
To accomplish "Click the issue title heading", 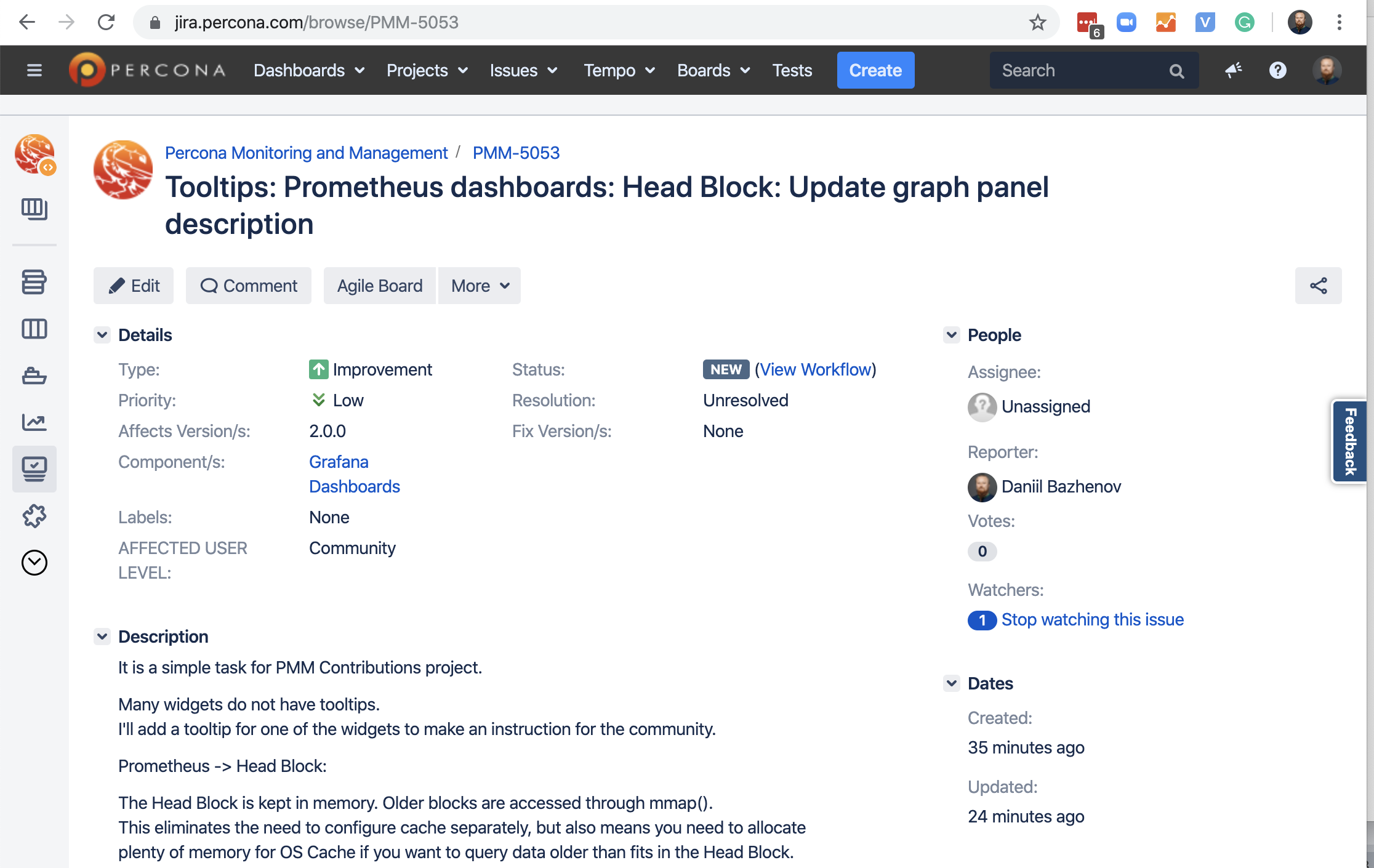I will 607,206.
